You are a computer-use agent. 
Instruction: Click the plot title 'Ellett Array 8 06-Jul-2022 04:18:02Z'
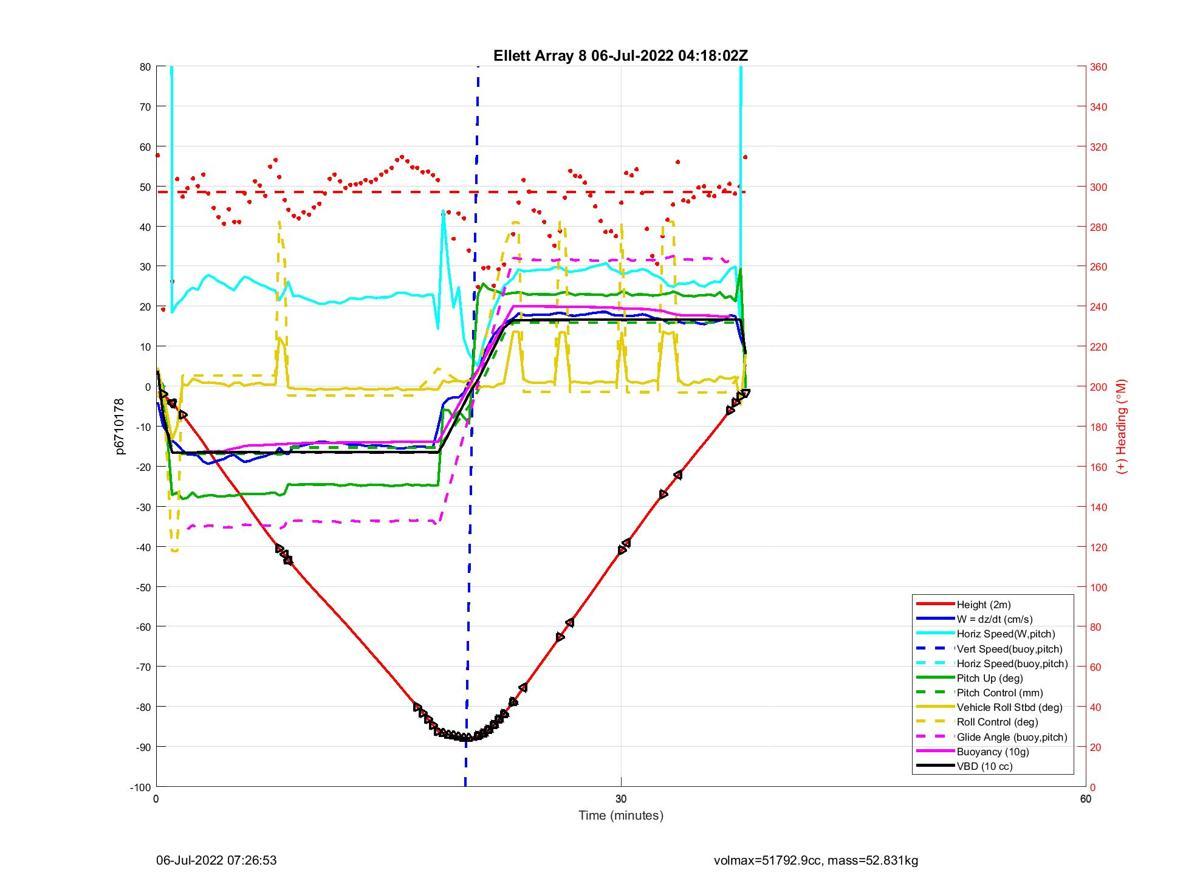pyautogui.click(x=620, y=56)
